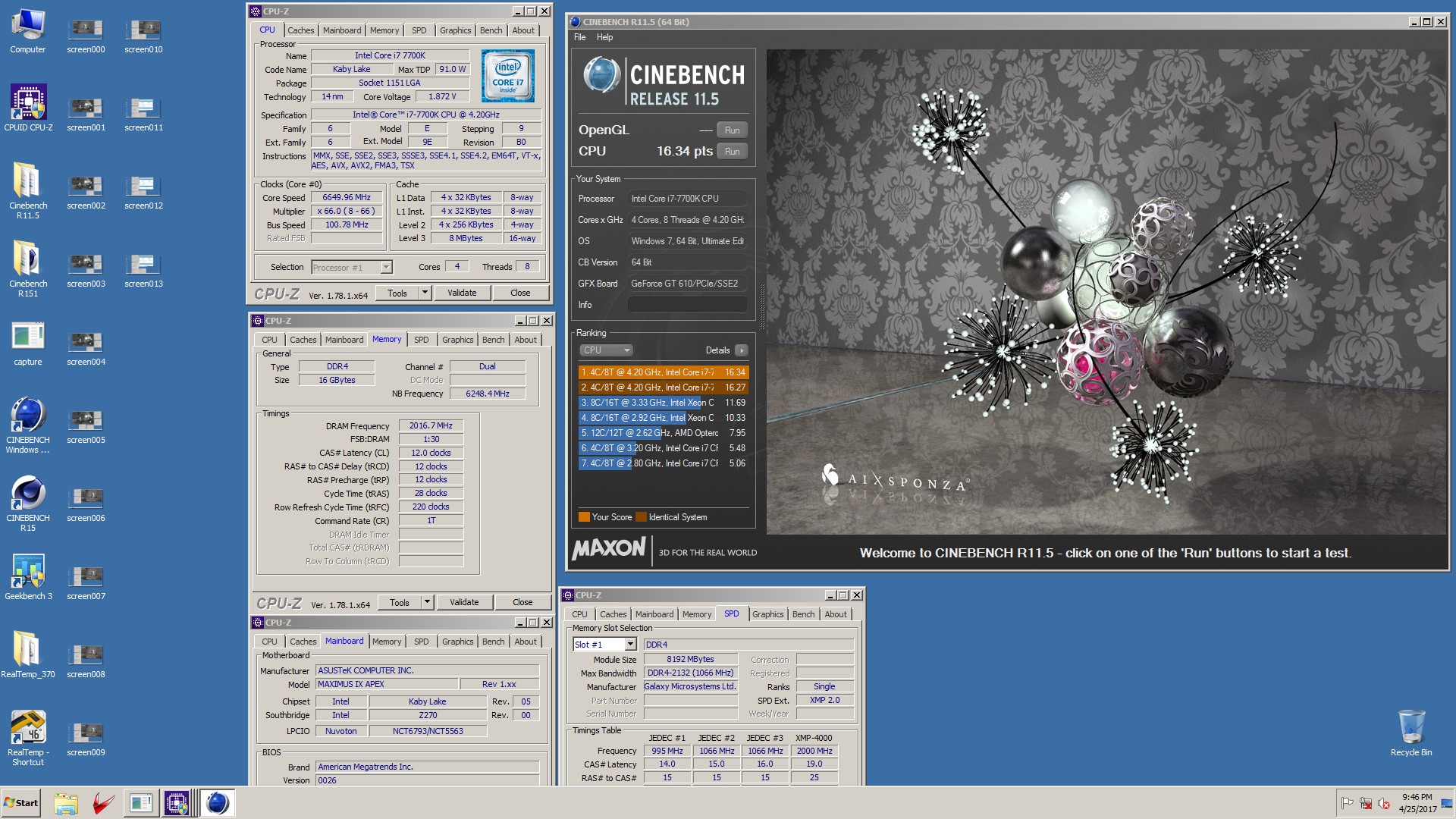Open Geekbench 3 desktop shortcut
This screenshot has height=819, width=1456.
click(28, 577)
